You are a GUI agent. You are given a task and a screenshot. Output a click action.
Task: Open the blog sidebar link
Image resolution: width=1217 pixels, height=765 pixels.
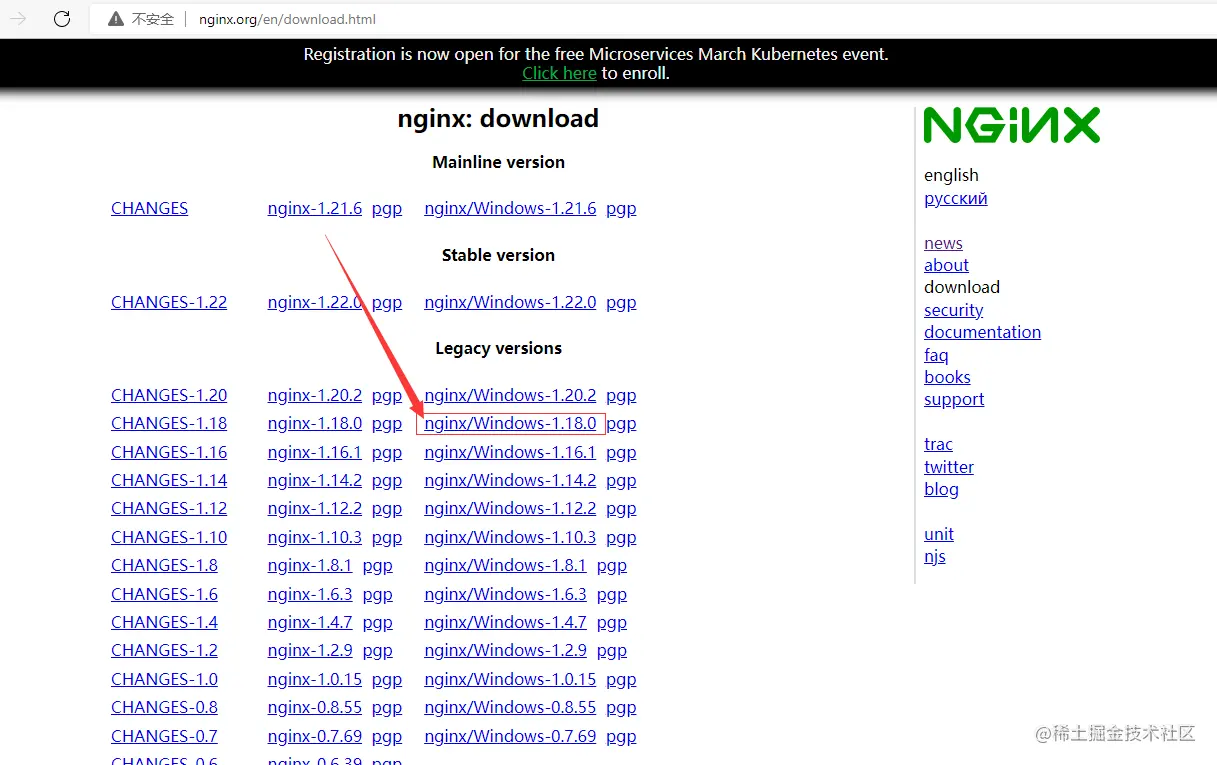point(941,489)
